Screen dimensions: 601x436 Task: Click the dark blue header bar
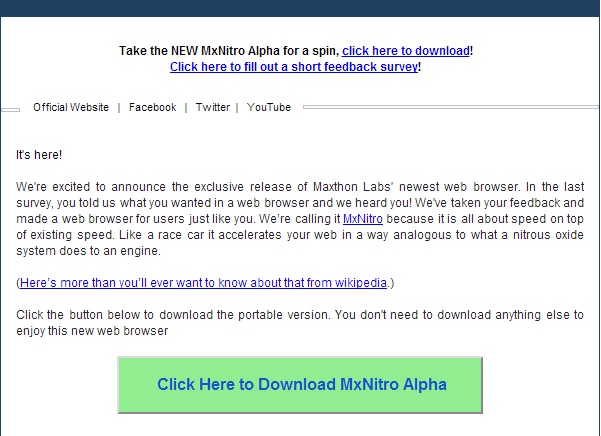(300, 8)
